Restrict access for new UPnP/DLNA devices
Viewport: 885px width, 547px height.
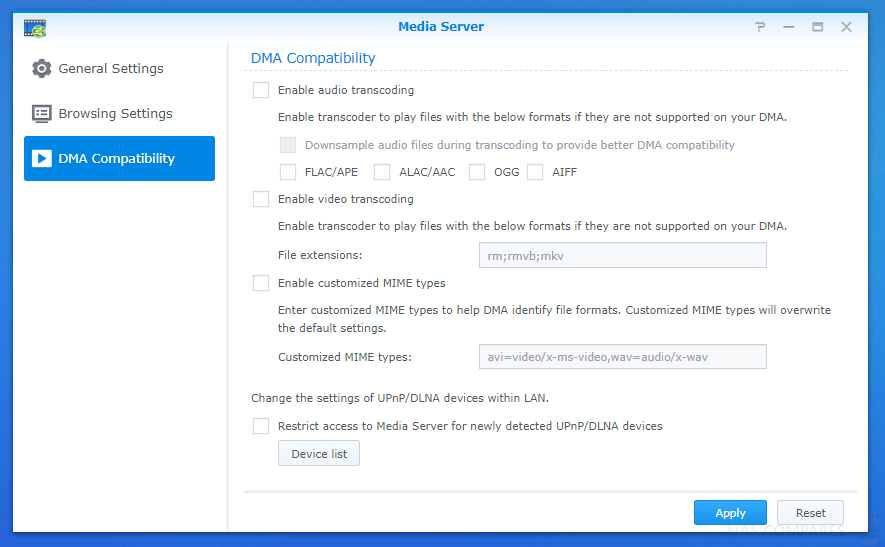(x=261, y=426)
